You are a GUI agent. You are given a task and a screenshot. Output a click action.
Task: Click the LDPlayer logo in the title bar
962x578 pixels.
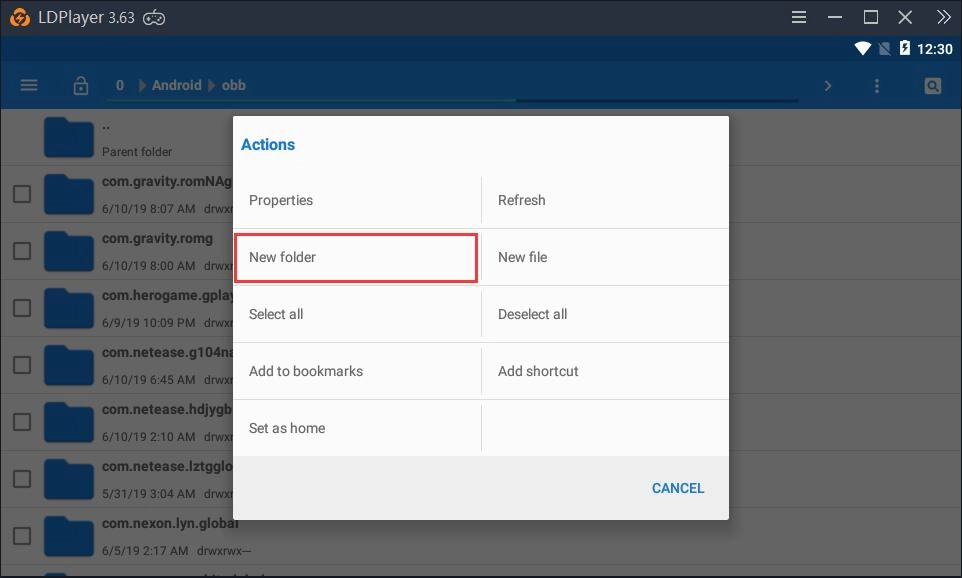pyautogui.click(x=20, y=16)
